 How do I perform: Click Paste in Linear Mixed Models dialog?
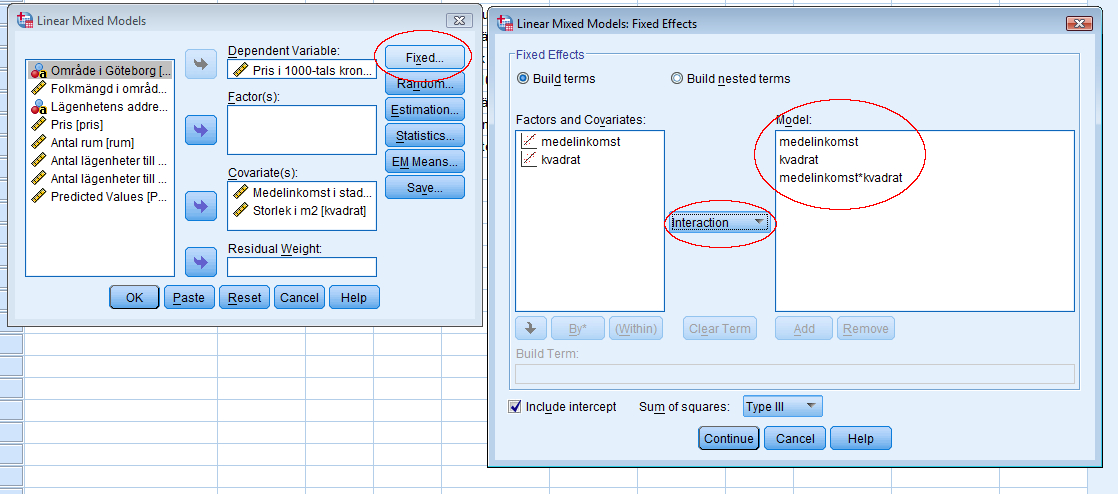tap(189, 297)
